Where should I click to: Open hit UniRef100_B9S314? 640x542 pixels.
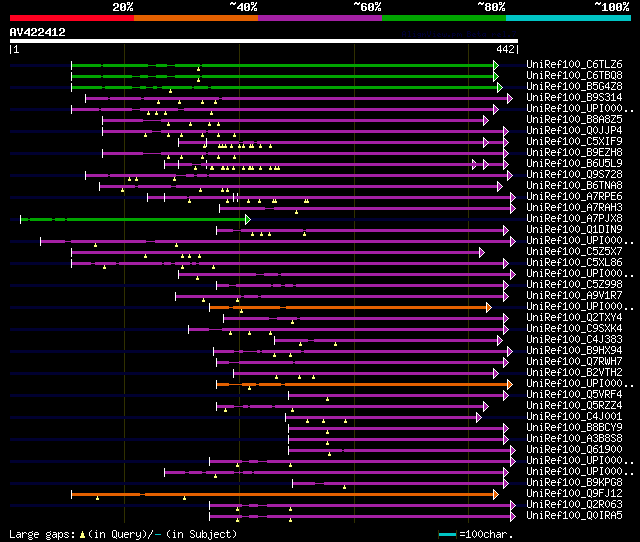pyautogui.click(x=574, y=98)
